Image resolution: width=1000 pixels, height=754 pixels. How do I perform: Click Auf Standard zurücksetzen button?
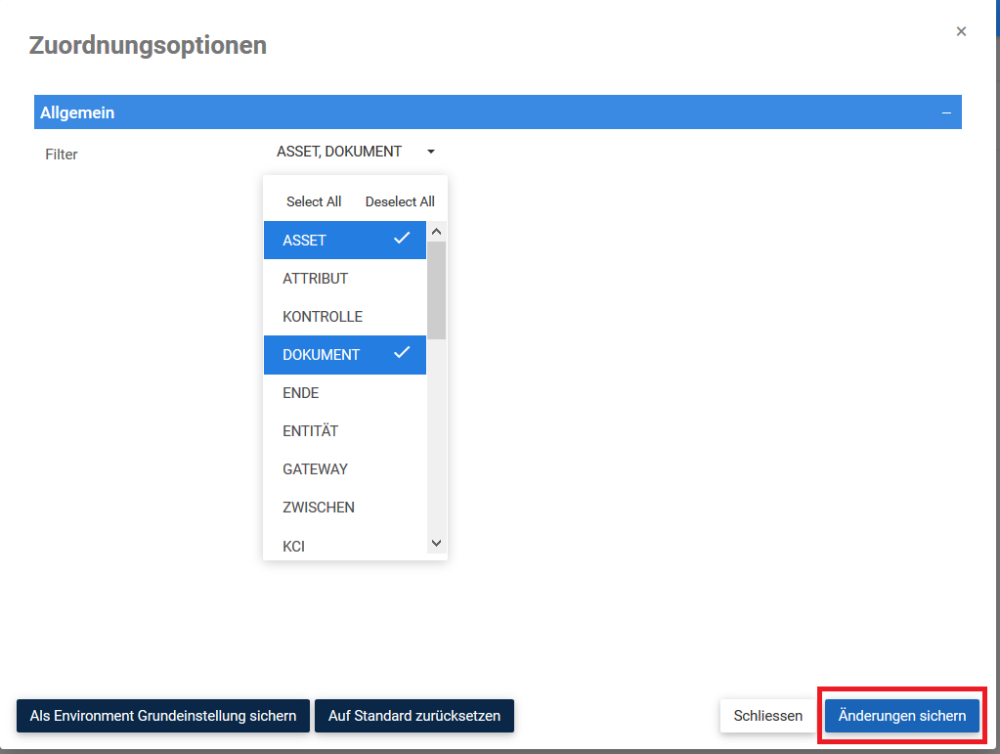click(x=415, y=716)
